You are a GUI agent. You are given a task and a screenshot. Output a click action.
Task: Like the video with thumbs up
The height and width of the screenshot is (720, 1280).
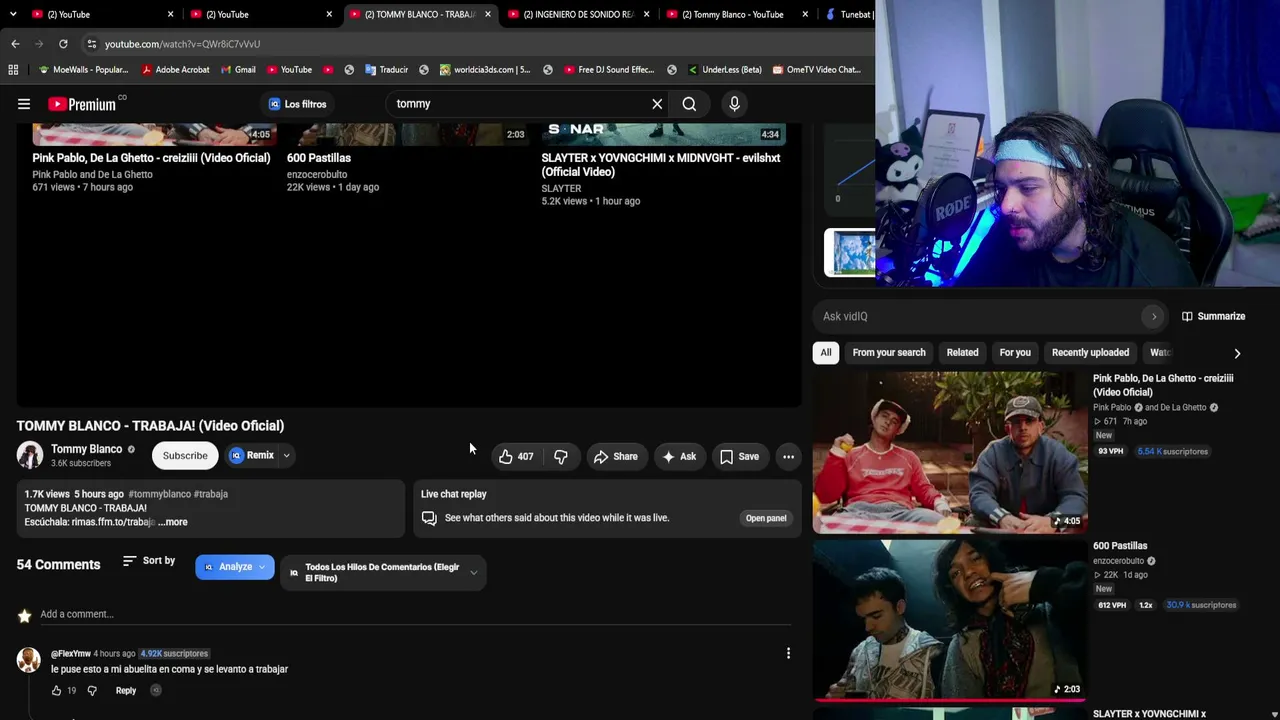516,456
